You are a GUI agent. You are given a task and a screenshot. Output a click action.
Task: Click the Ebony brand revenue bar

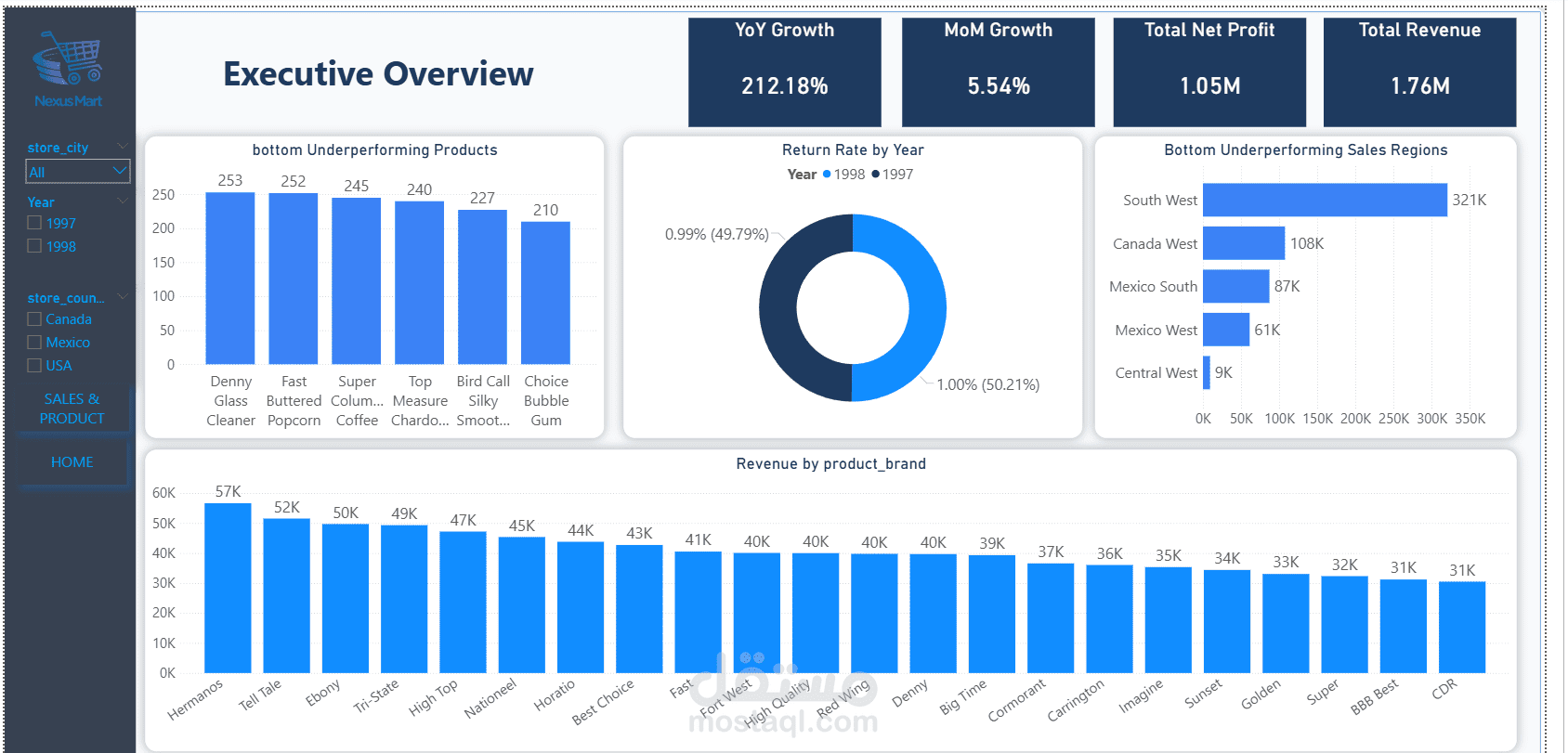[346, 598]
